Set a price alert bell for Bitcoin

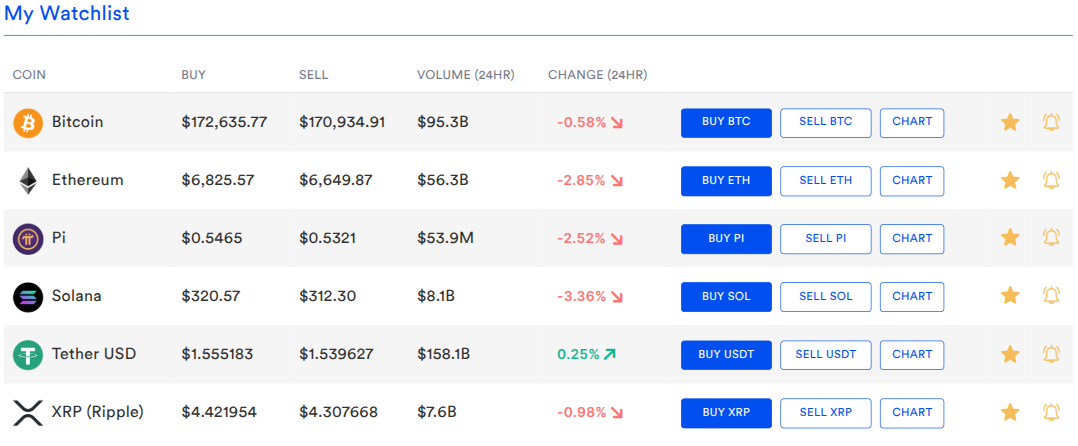tap(1051, 122)
